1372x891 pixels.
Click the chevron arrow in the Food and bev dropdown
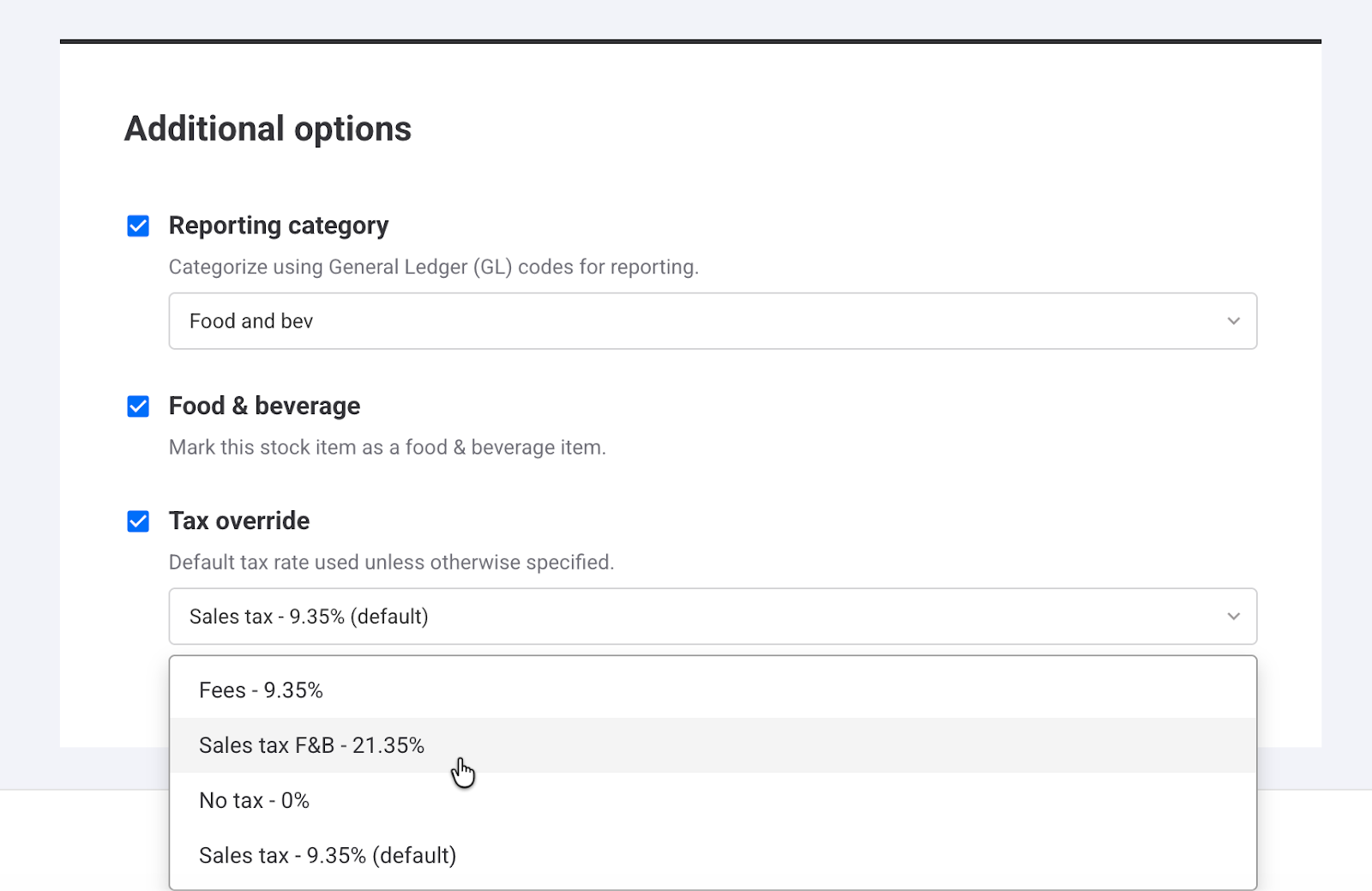tap(1233, 322)
